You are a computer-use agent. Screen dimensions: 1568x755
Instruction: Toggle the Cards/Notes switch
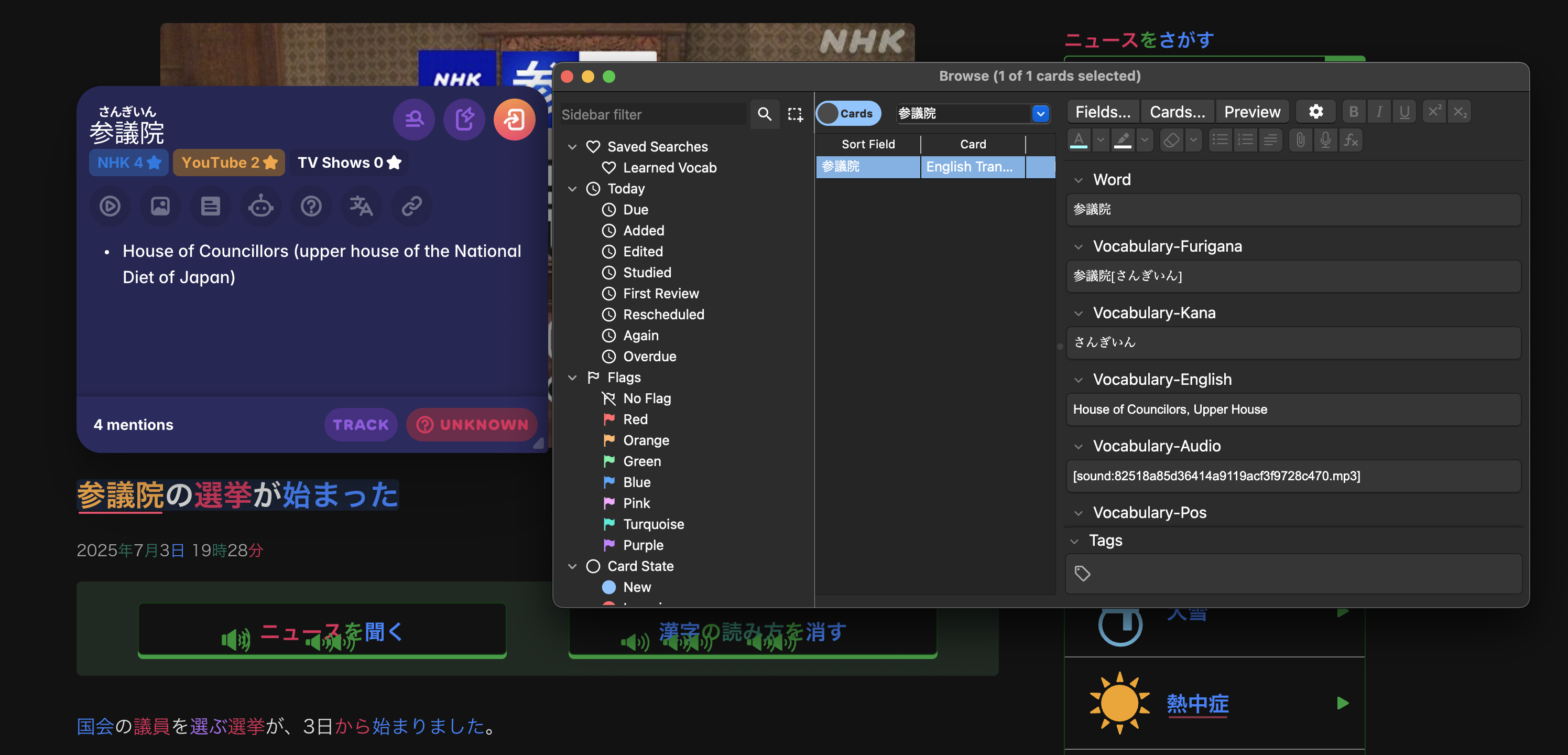848,114
